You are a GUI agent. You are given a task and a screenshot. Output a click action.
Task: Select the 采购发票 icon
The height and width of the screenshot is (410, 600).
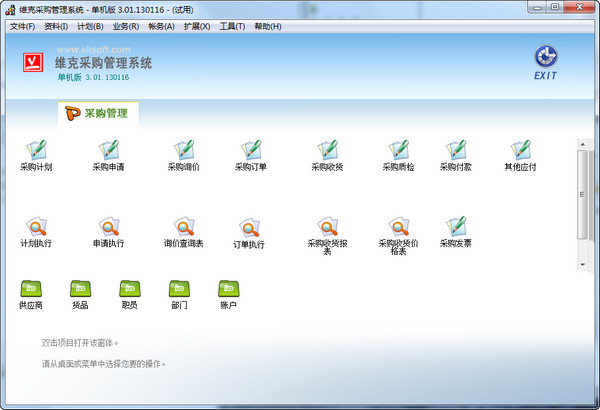pyautogui.click(x=456, y=232)
